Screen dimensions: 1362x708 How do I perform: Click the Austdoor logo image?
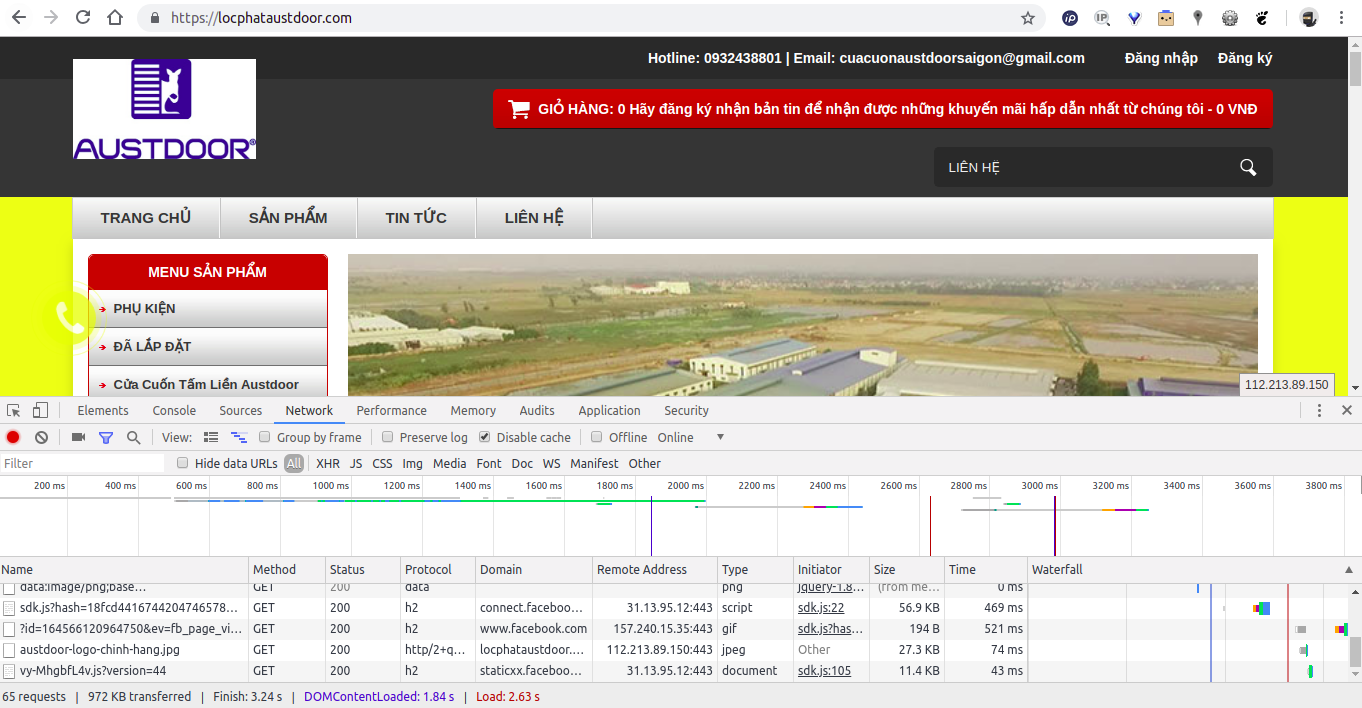(x=164, y=109)
